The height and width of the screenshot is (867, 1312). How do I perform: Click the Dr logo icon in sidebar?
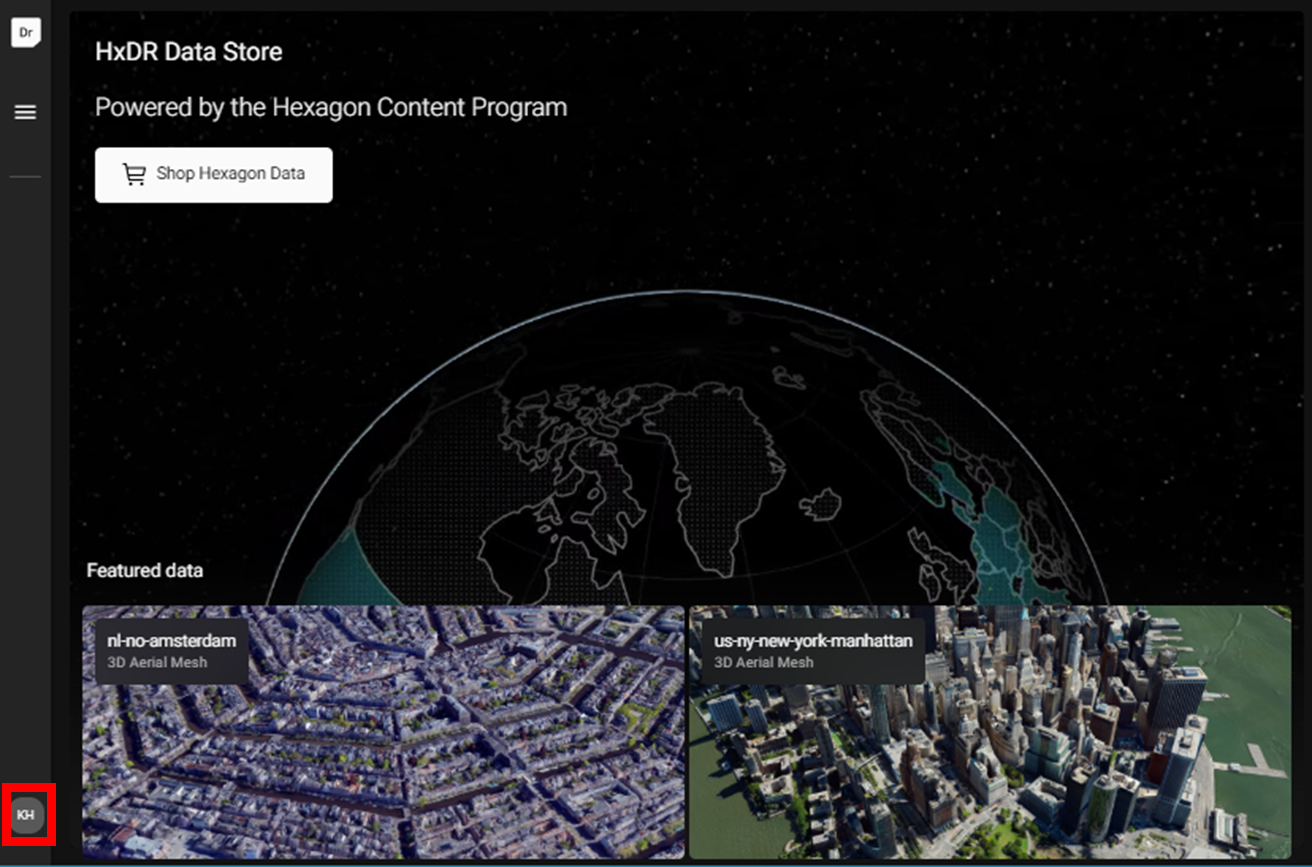coord(25,32)
